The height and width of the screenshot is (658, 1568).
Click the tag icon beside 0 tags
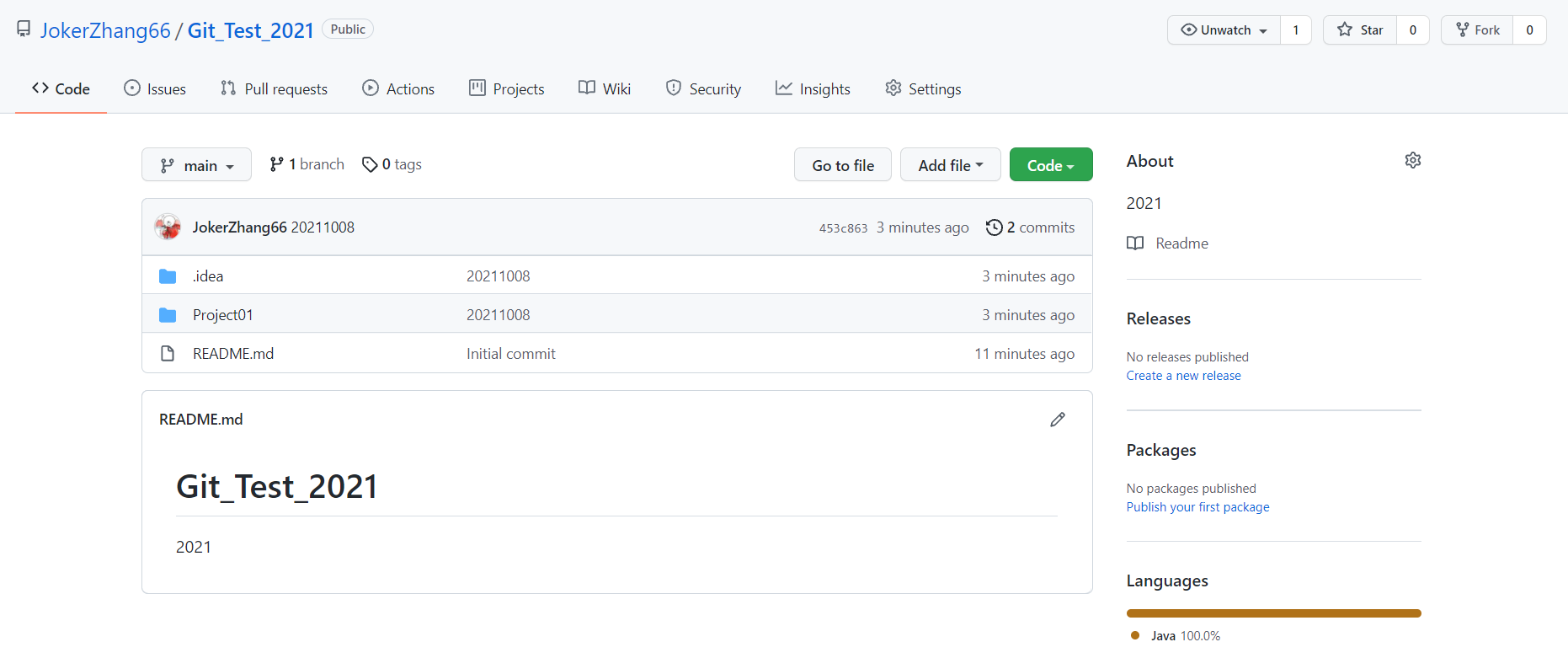tap(369, 164)
